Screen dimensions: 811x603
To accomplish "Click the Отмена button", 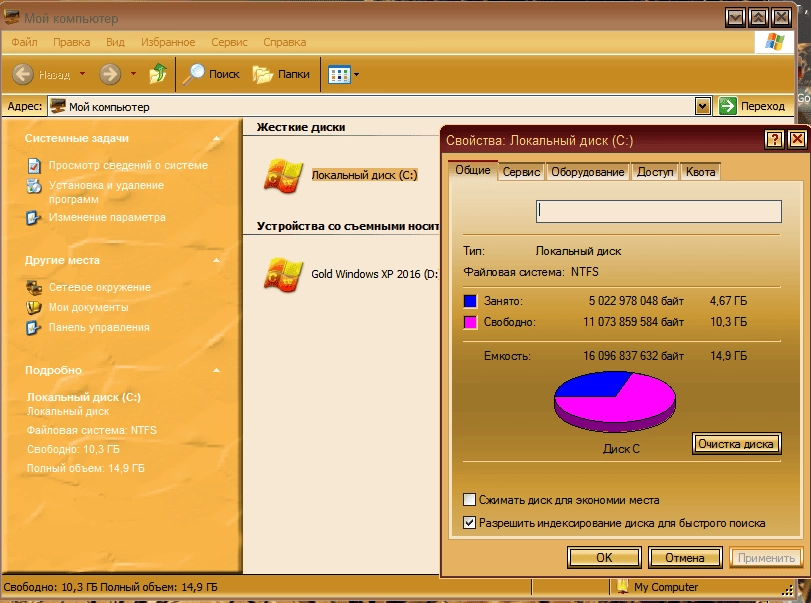I will click(x=685, y=558).
